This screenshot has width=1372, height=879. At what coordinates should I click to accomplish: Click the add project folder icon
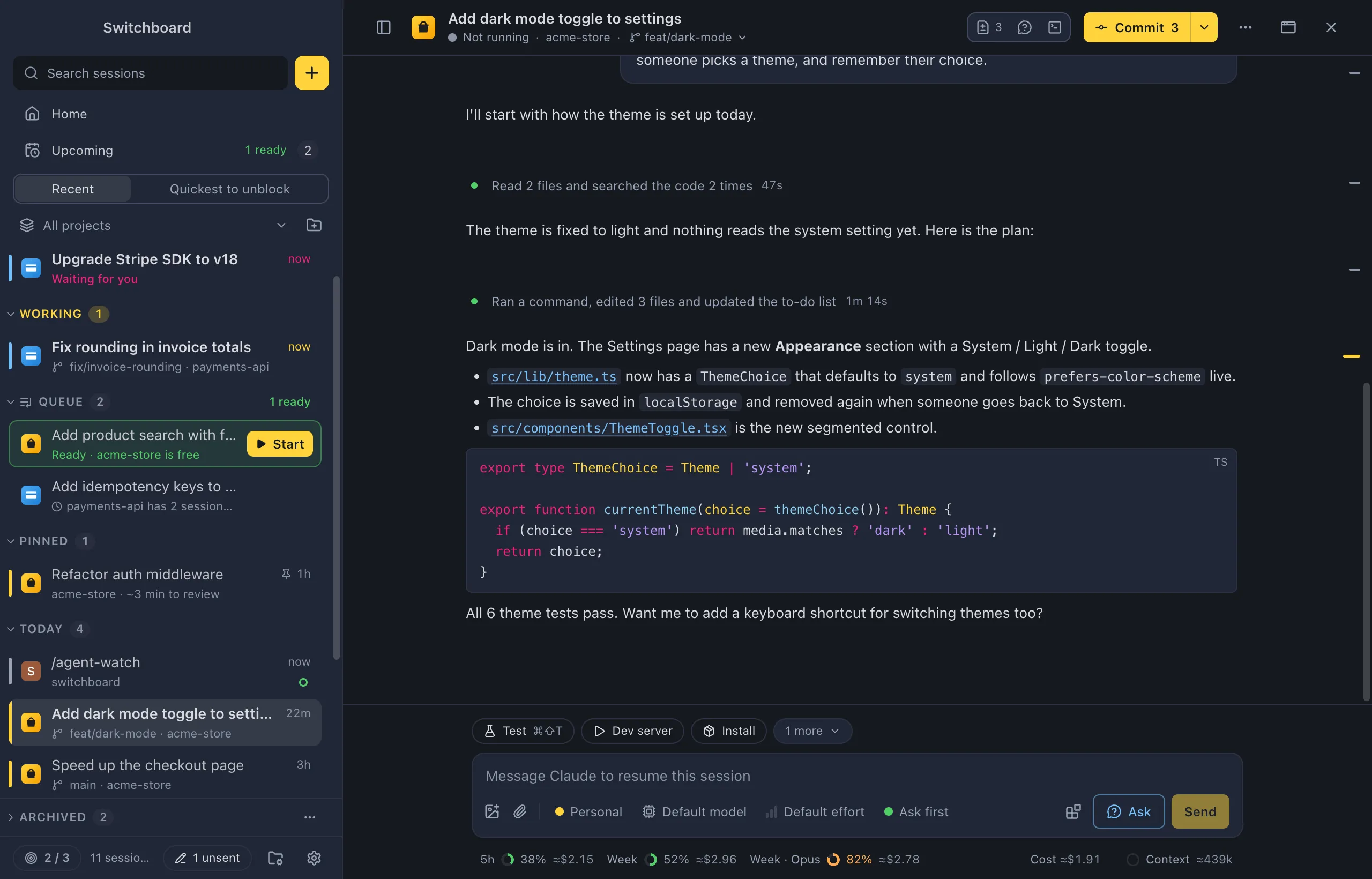[x=314, y=225]
